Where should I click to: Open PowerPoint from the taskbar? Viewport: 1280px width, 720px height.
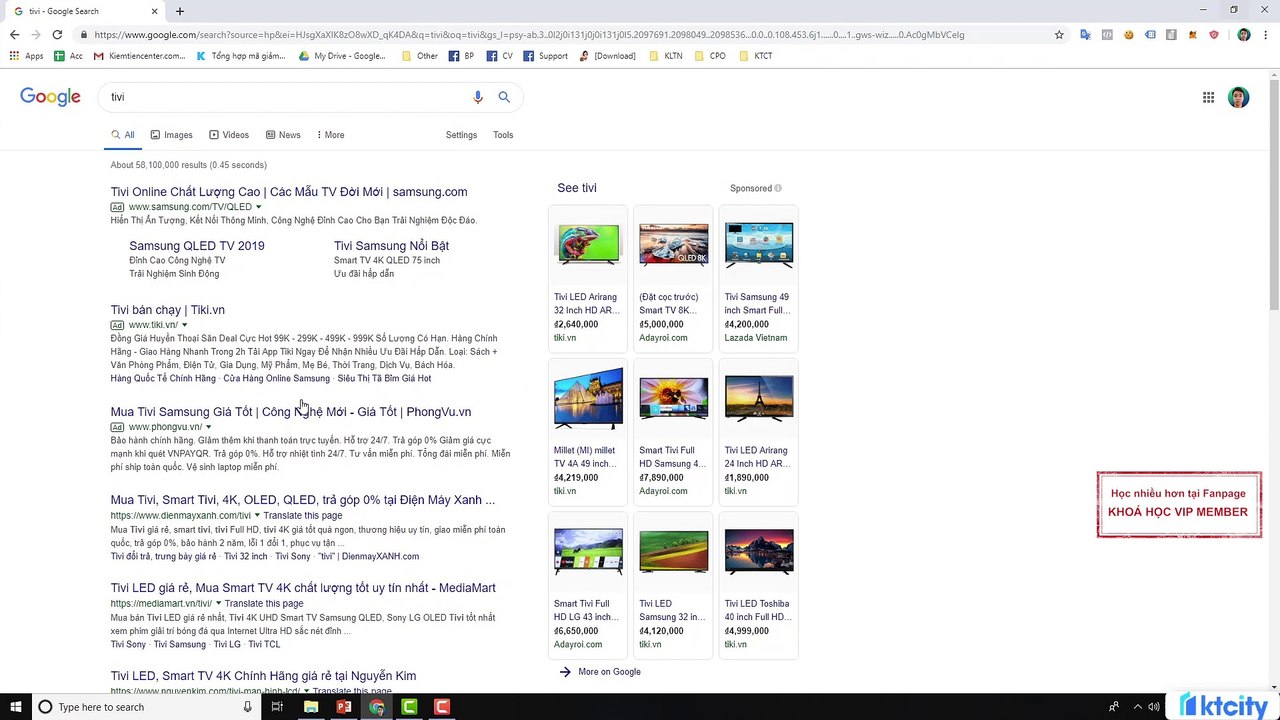click(344, 707)
